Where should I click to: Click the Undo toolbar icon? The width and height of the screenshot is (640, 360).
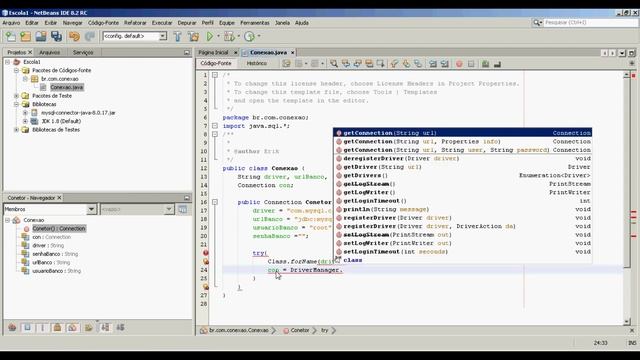tap(74, 36)
